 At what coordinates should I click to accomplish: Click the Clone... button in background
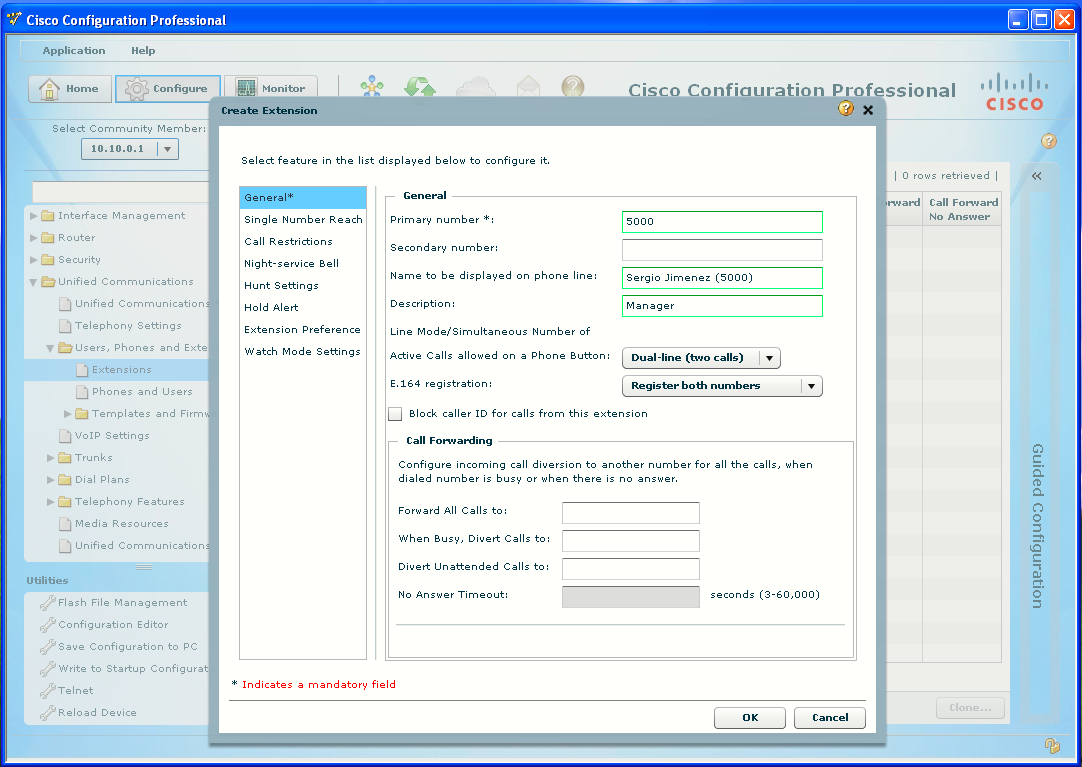coord(970,708)
